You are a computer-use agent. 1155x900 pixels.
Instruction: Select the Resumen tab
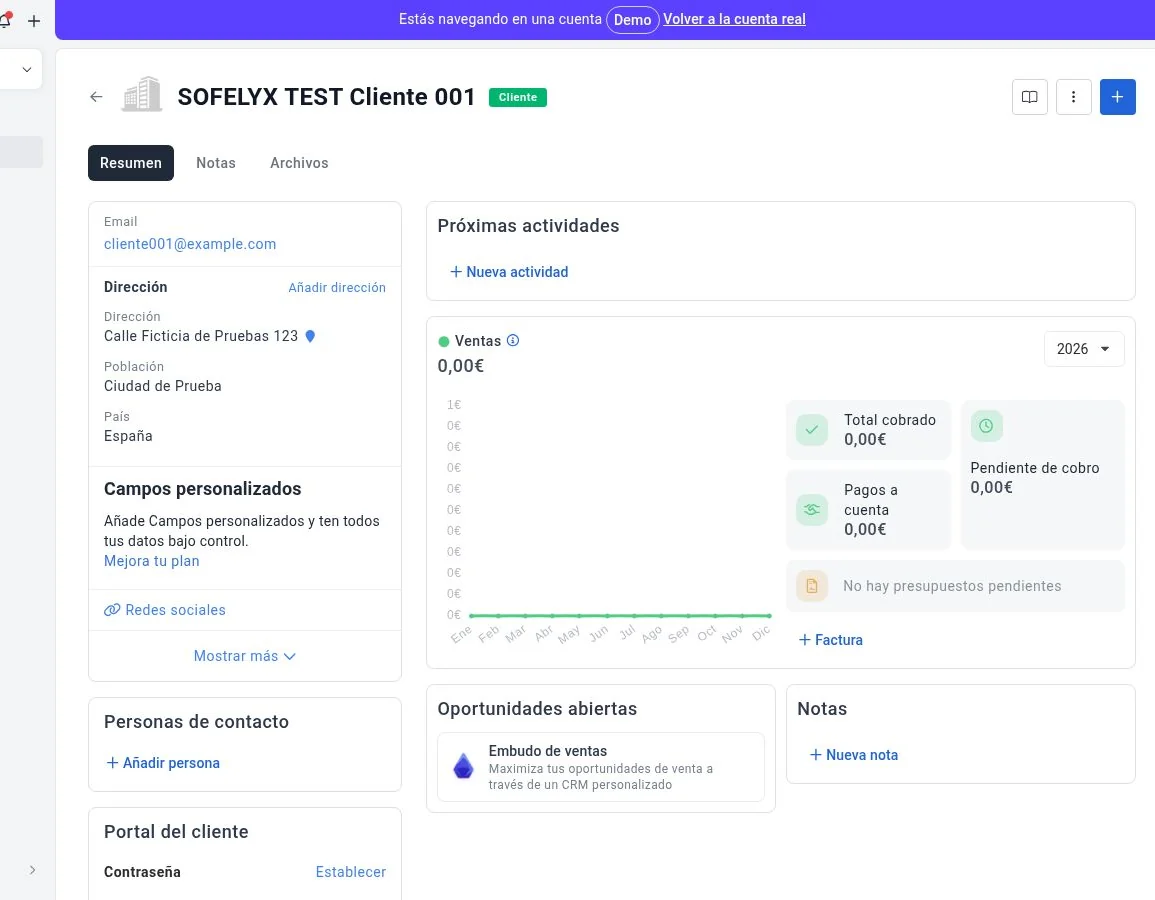pyautogui.click(x=131, y=163)
